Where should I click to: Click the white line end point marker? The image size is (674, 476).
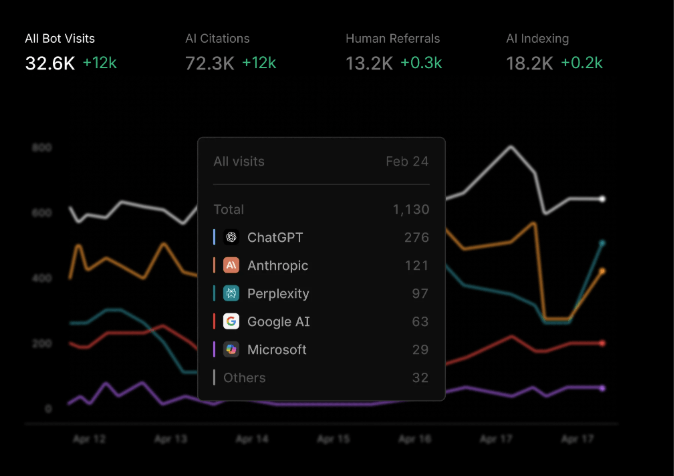[602, 199]
